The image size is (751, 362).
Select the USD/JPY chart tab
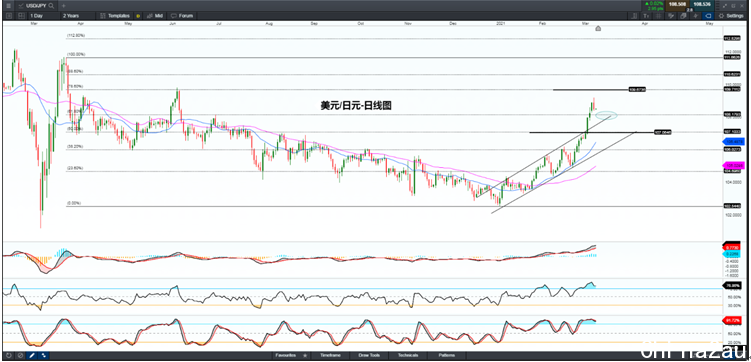36,6
